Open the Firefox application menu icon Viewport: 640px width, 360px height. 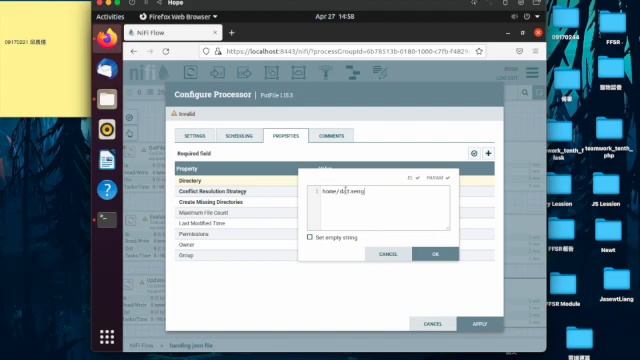coord(536,51)
